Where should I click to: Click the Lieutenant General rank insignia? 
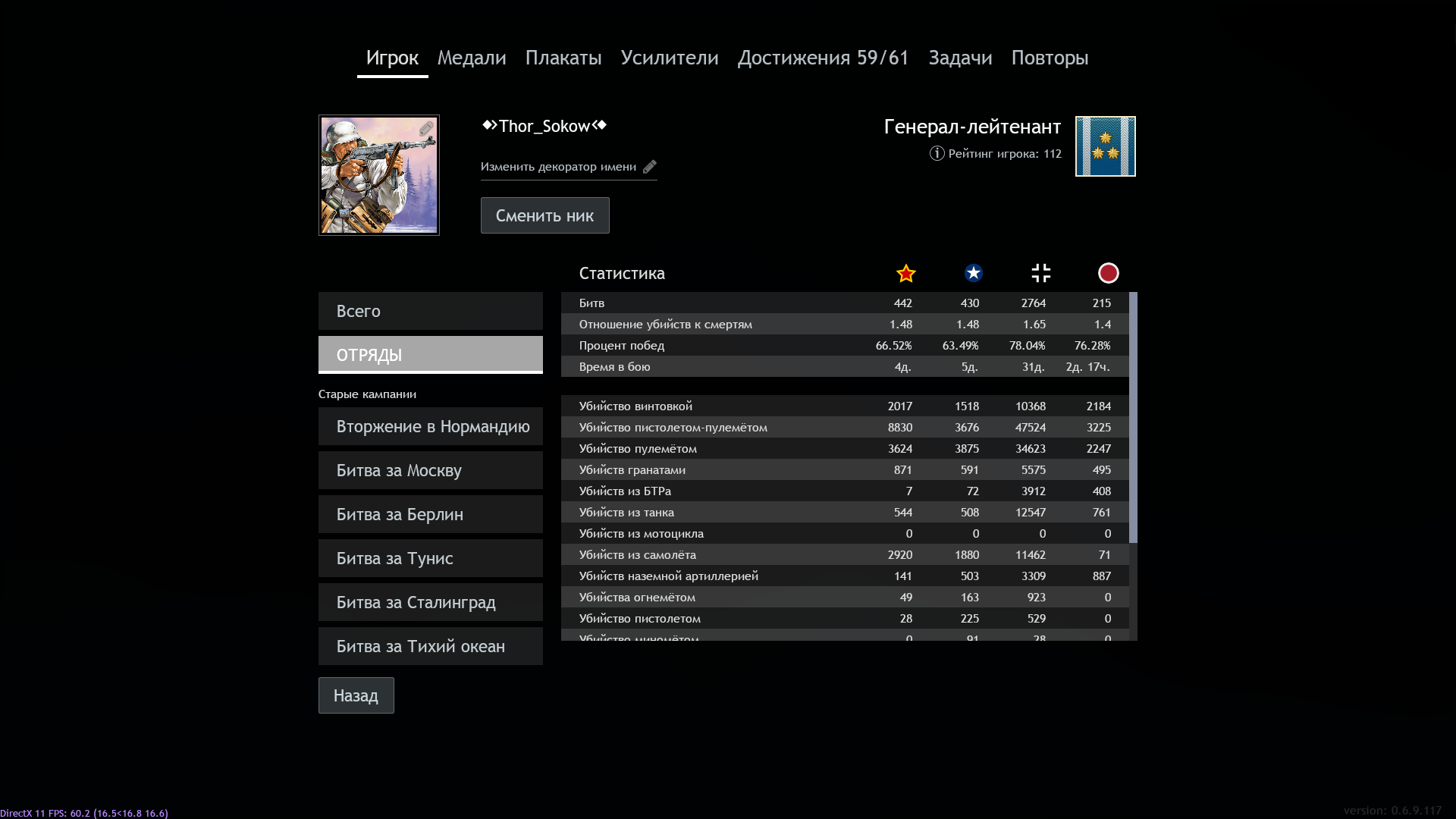pos(1105,146)
